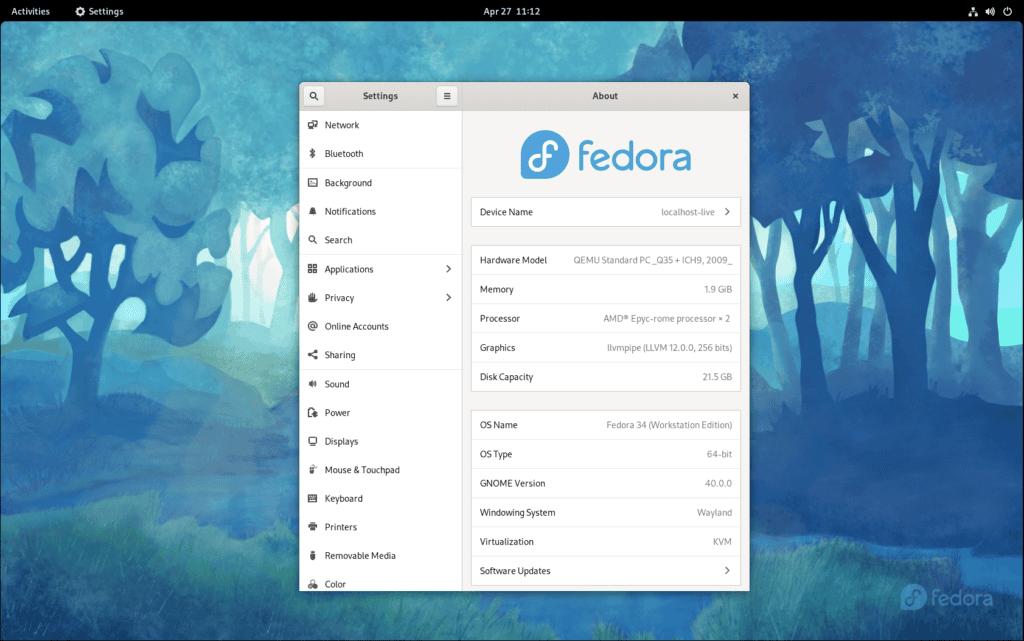Select Sound label in sidebar

coord(337,384)
